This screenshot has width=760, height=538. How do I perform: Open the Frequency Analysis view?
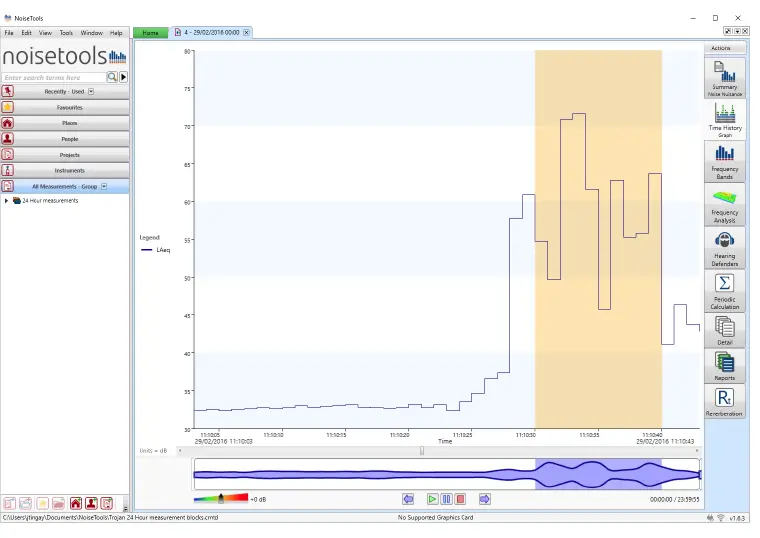[725, 205]
